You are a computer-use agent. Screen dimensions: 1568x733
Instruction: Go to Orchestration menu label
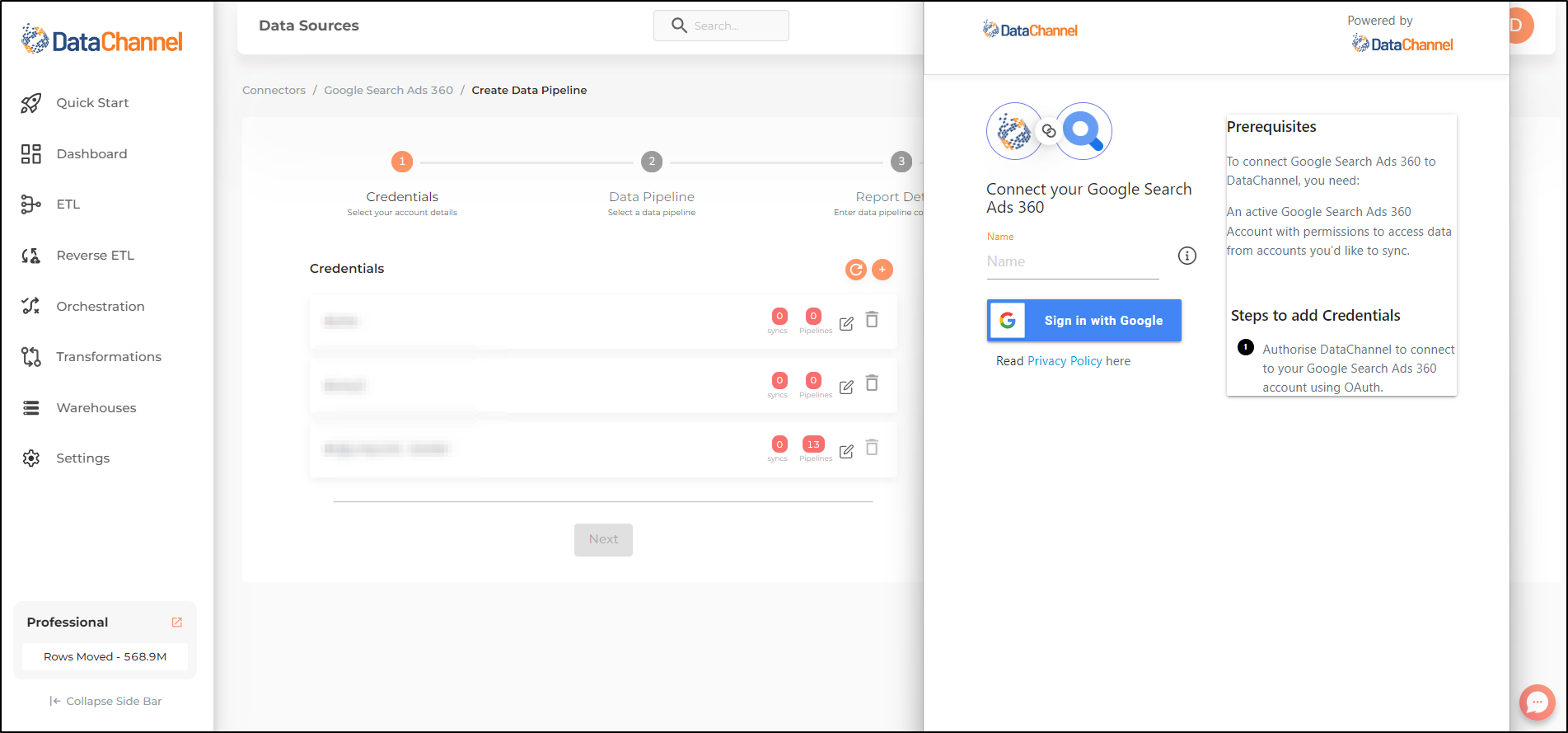coord(101,307)
